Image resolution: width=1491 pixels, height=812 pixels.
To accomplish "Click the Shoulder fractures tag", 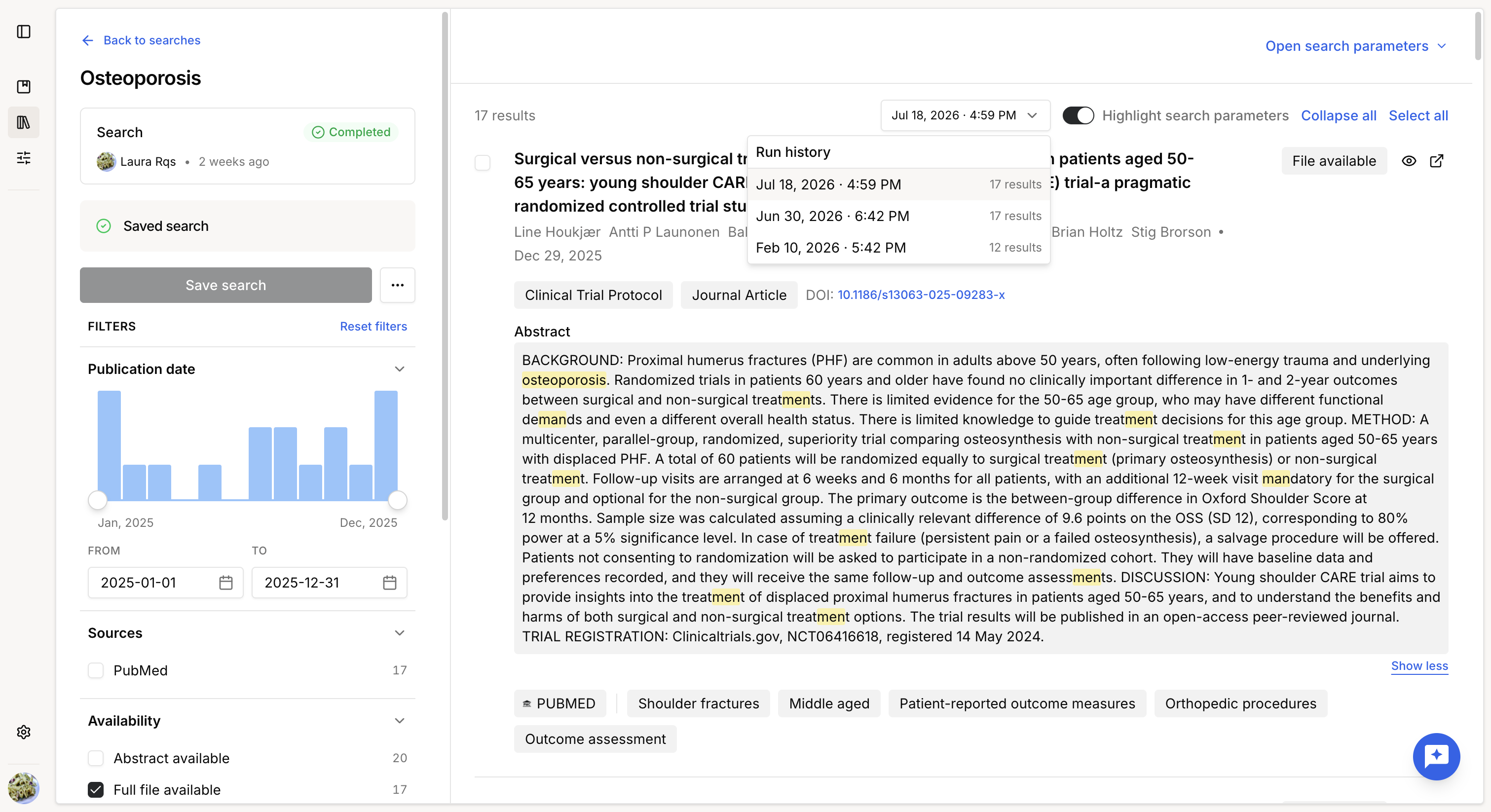I will point(698,704).
